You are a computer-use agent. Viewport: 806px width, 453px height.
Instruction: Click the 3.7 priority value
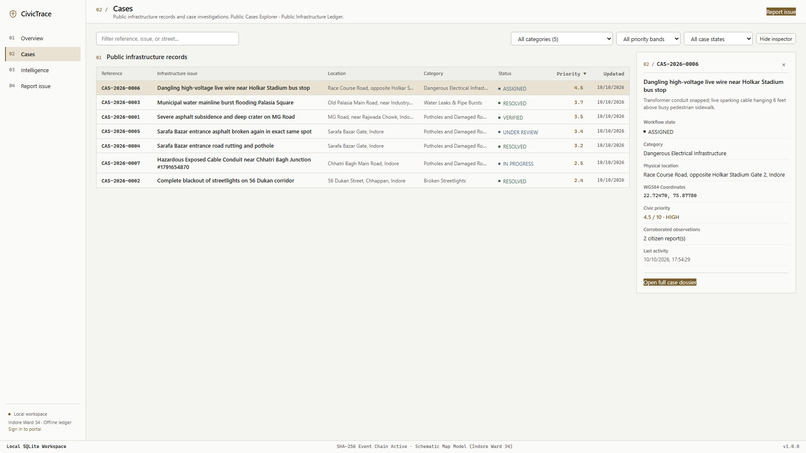pyautogui.click(x=578, y=102)
